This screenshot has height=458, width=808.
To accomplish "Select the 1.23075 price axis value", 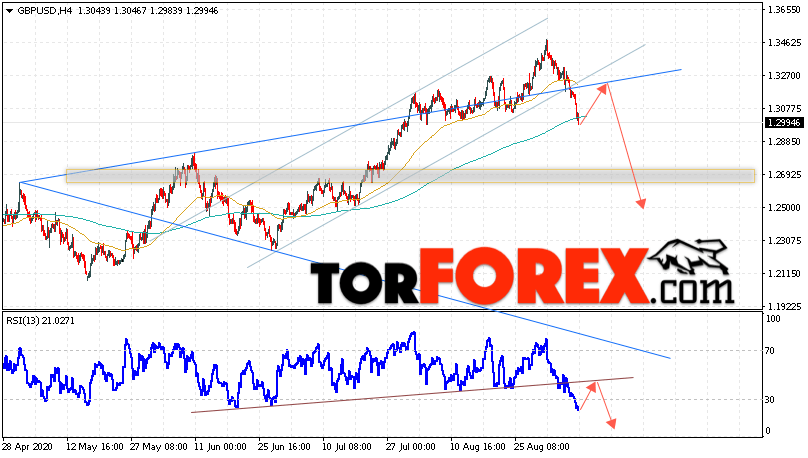I will click(784, 241).
